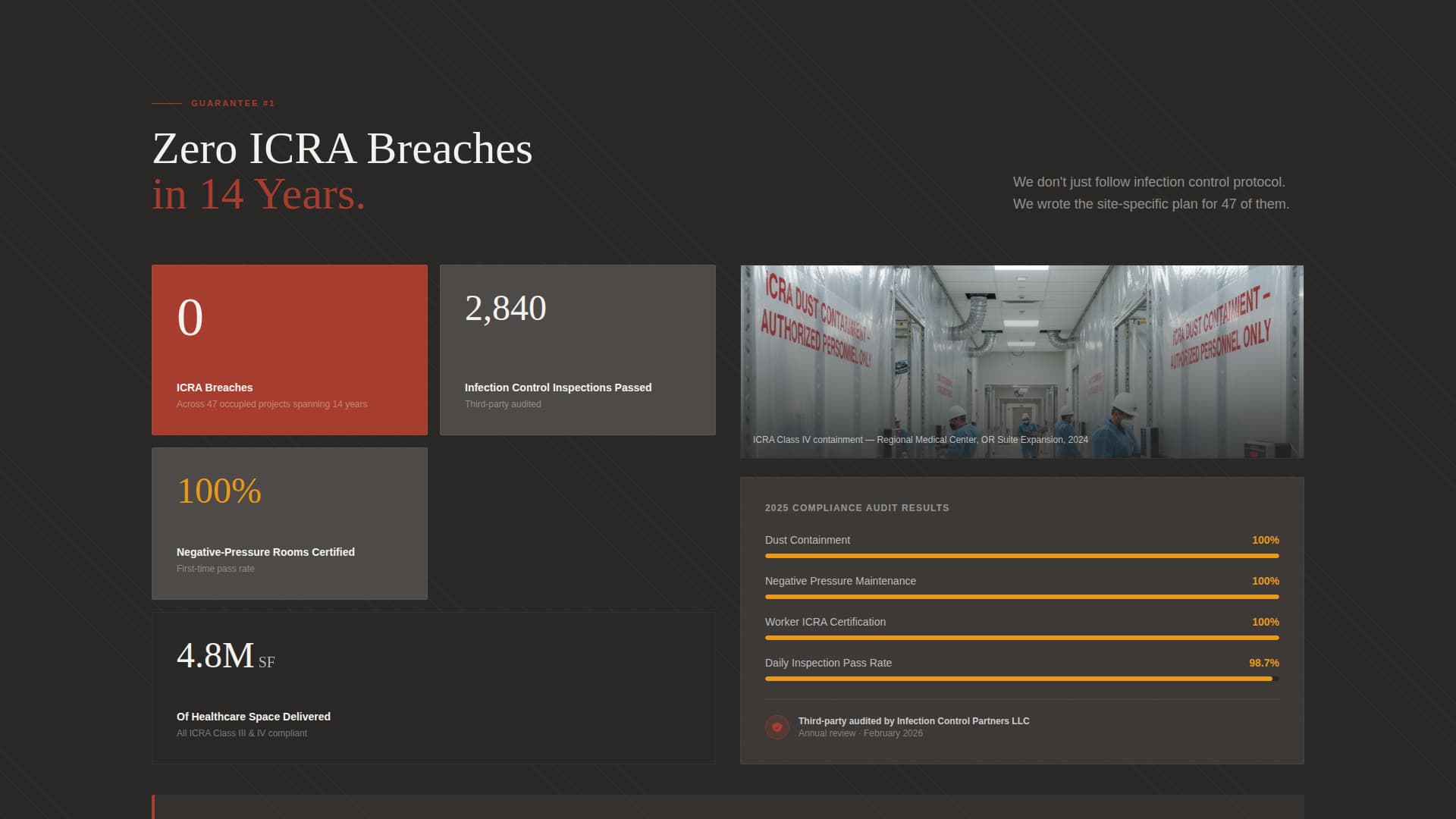Select the Negative-Pressure Rooms Certified card
The width and height of the screenshot is (1456, 819).
point(290,523)
